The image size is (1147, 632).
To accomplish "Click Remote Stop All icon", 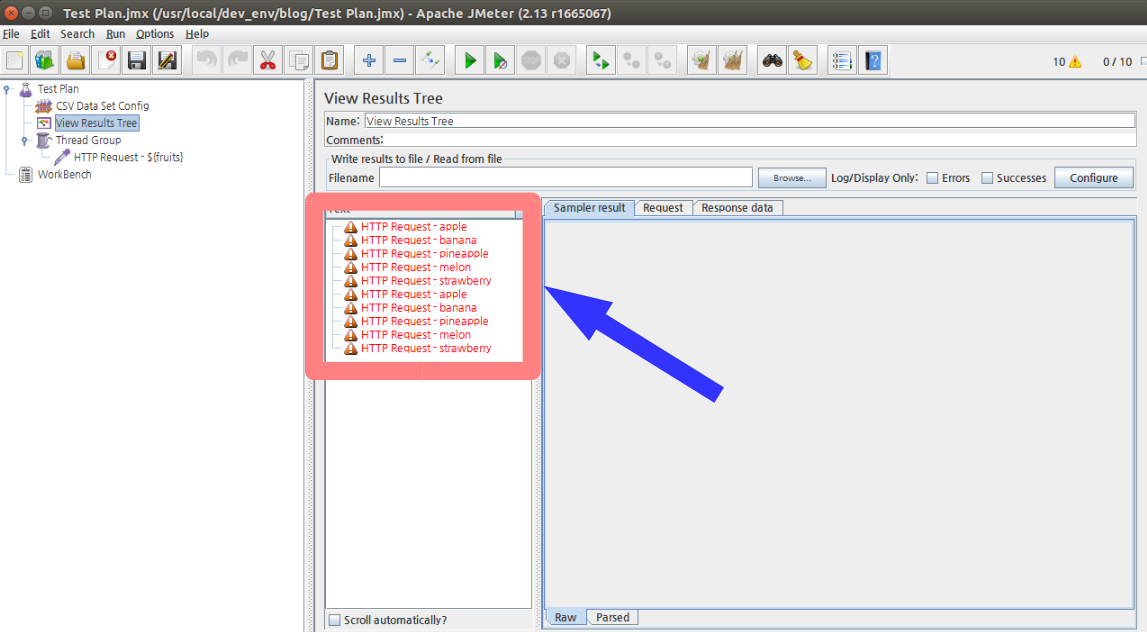I will 631,60.
